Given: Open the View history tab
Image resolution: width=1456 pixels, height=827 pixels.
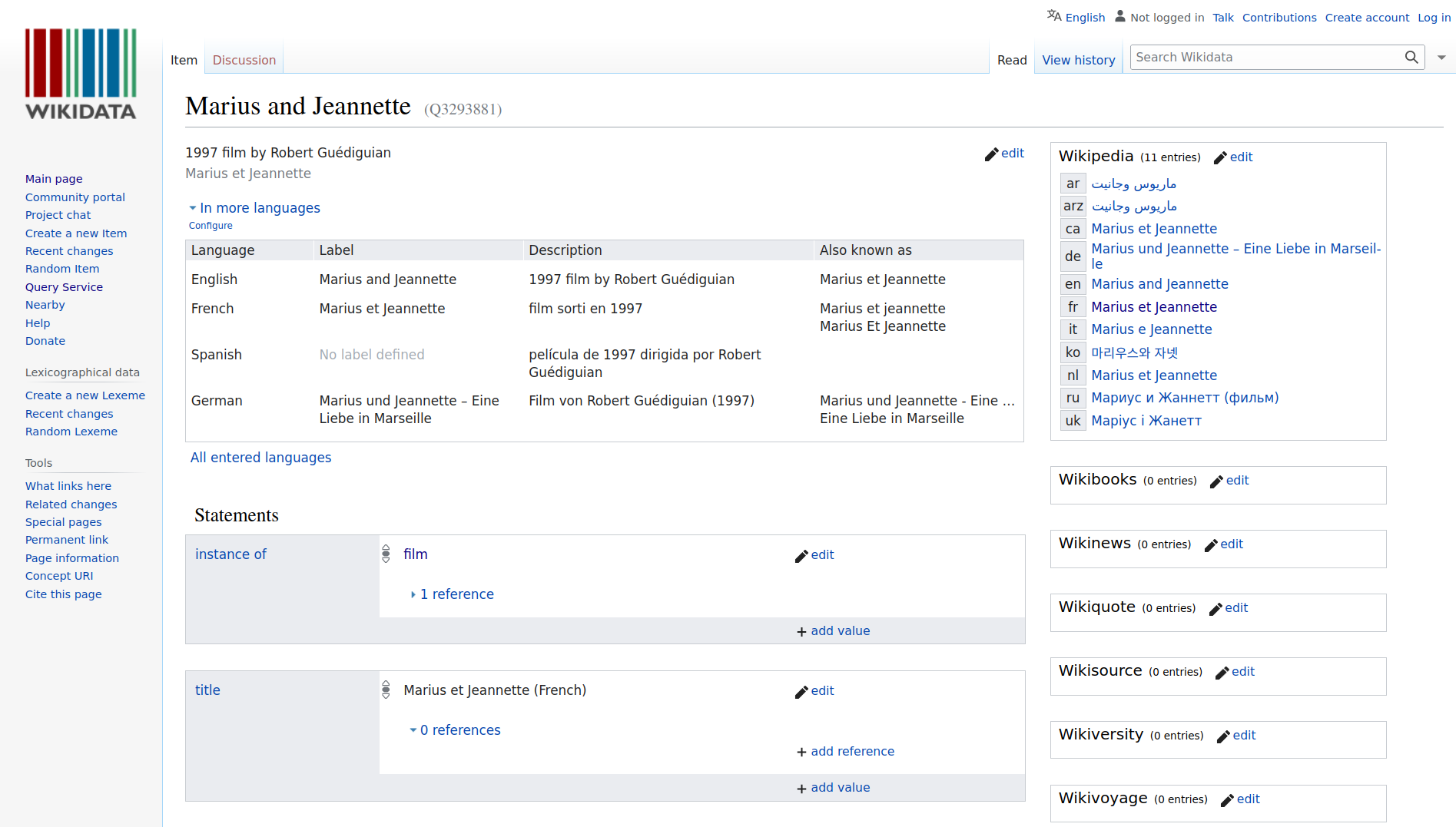Looking at the screenshot, I should tap(1078, 60).
